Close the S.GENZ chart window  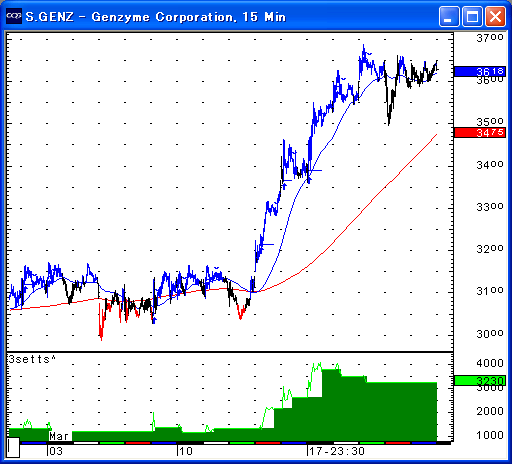tap(495, 16)
